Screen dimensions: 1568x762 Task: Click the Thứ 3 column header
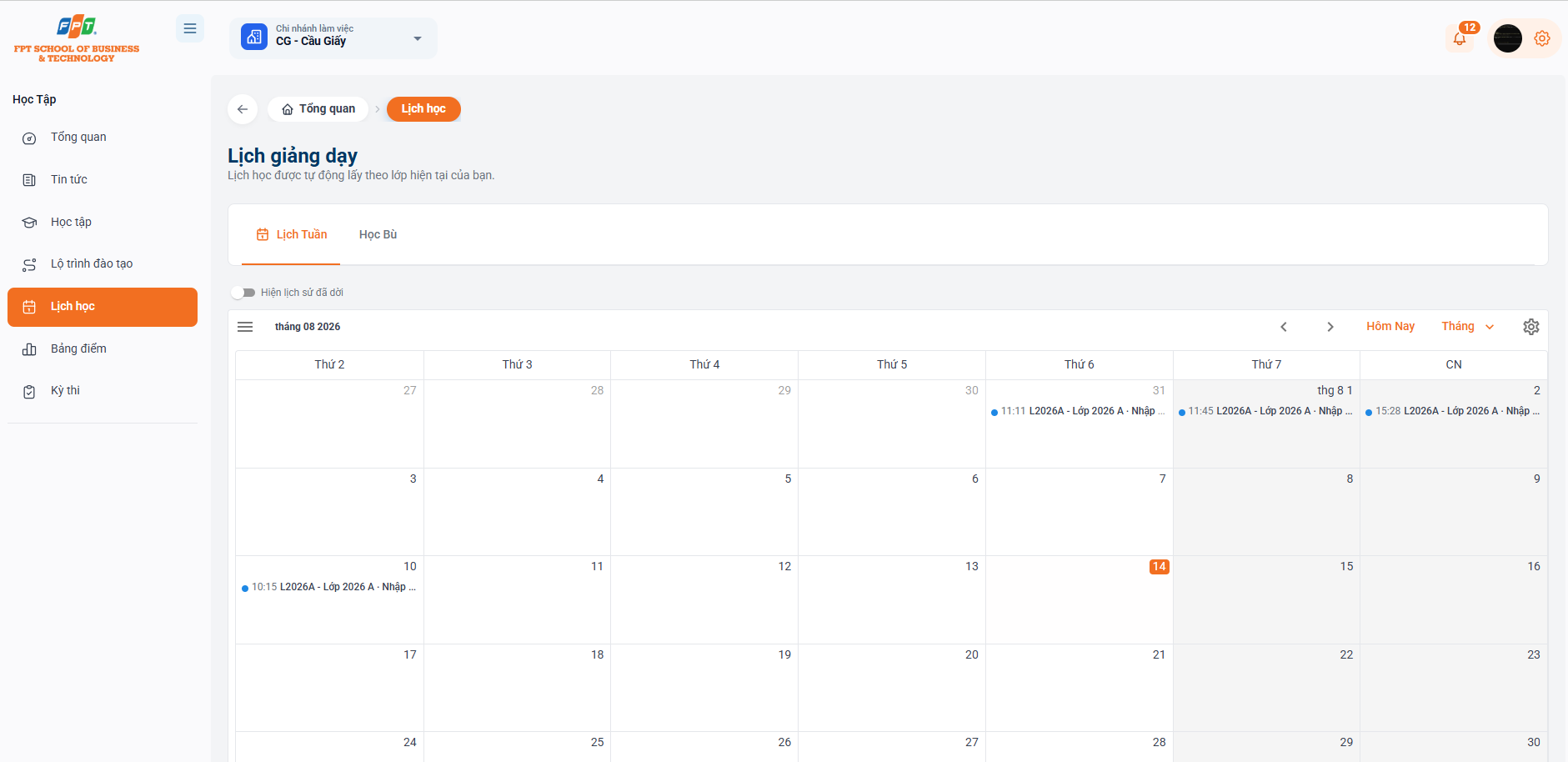[x=517, y=364]
